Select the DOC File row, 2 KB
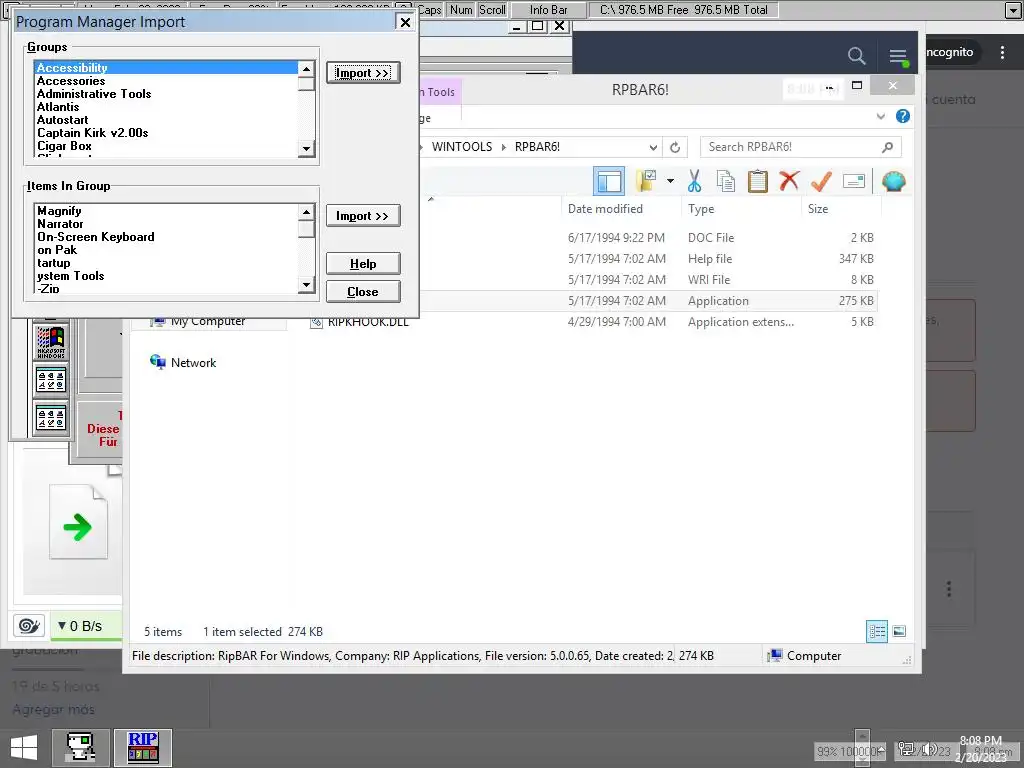This screenshot has height=768, width=1024. pyautogui.click(x=650, y=238)
